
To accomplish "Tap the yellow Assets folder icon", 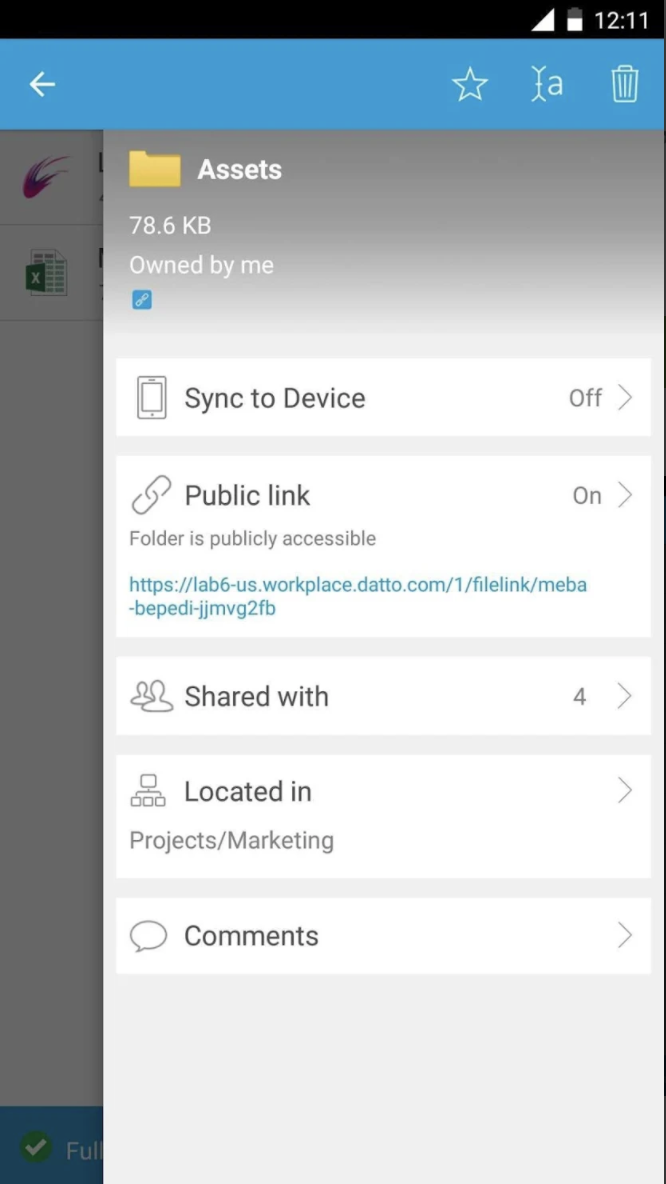I will click(154, 170).
